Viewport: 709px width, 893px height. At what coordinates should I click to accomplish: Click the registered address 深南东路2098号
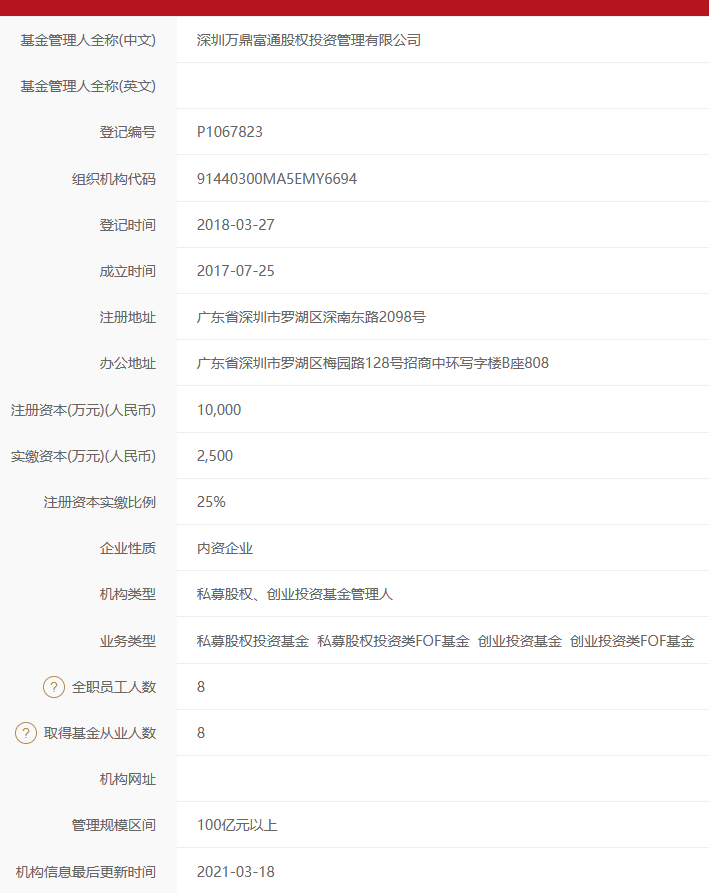312,317
